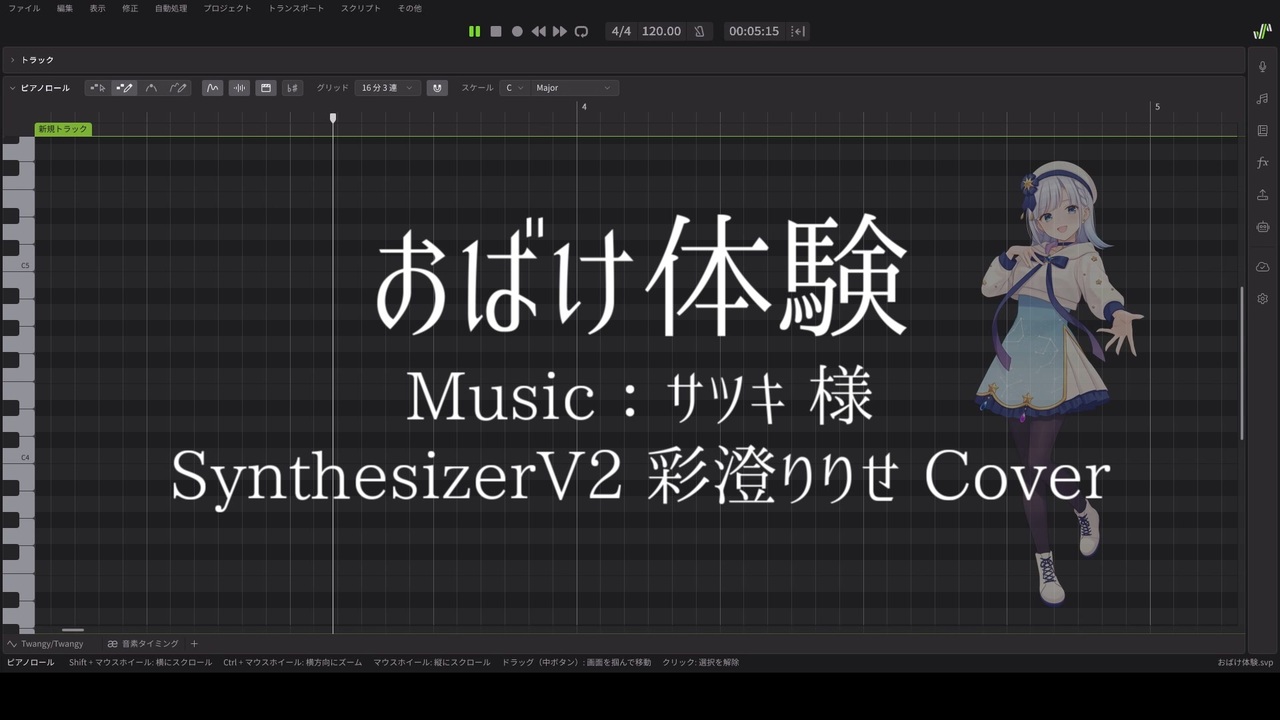Image resolution: width=1280 pixels, height=720 pixels.
Task: Click the vertical scrollbar of piano roll
Action: pyautogui.click(x=1241, y=363)
